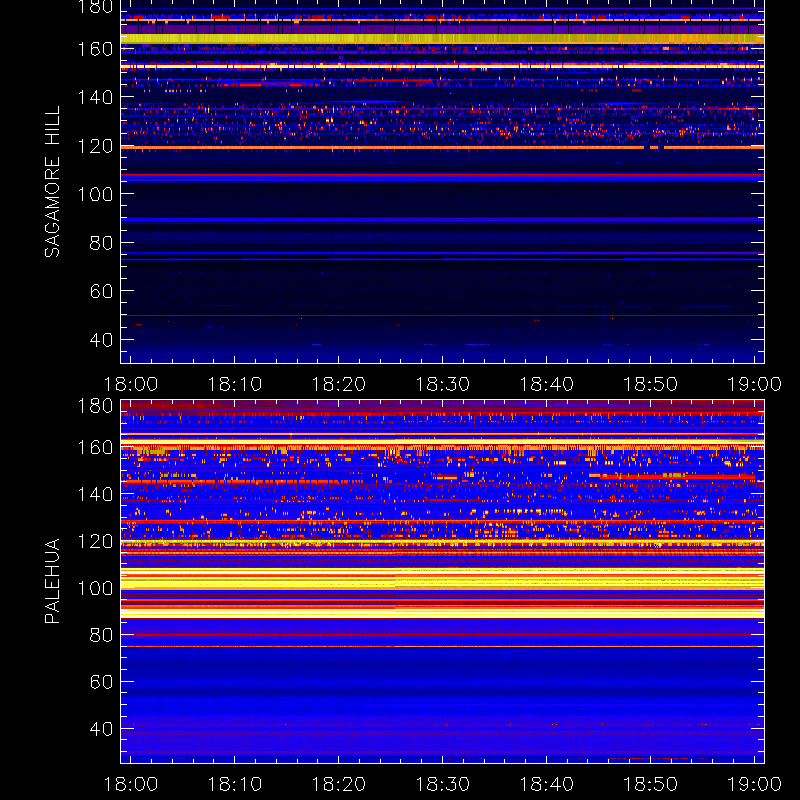
Task: Select the 140 tick label on Palehua plot
Action: 95,495
